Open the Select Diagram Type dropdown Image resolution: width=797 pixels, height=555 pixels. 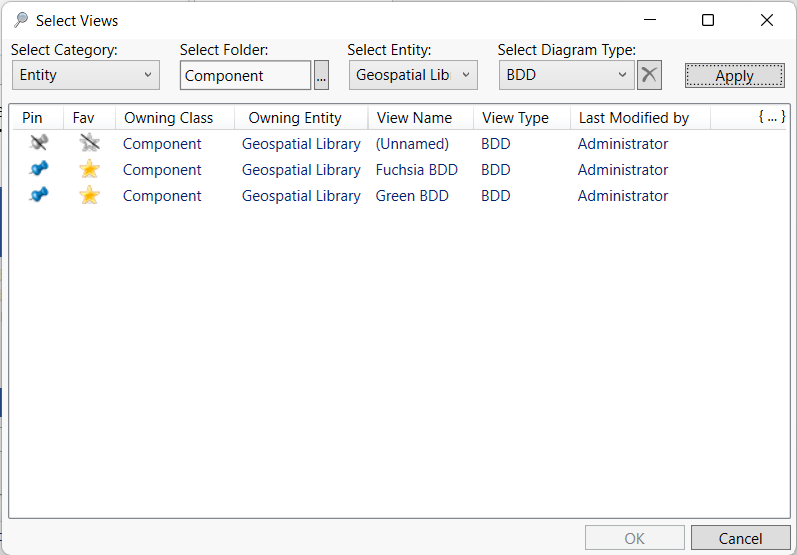[x=566, y=75]
